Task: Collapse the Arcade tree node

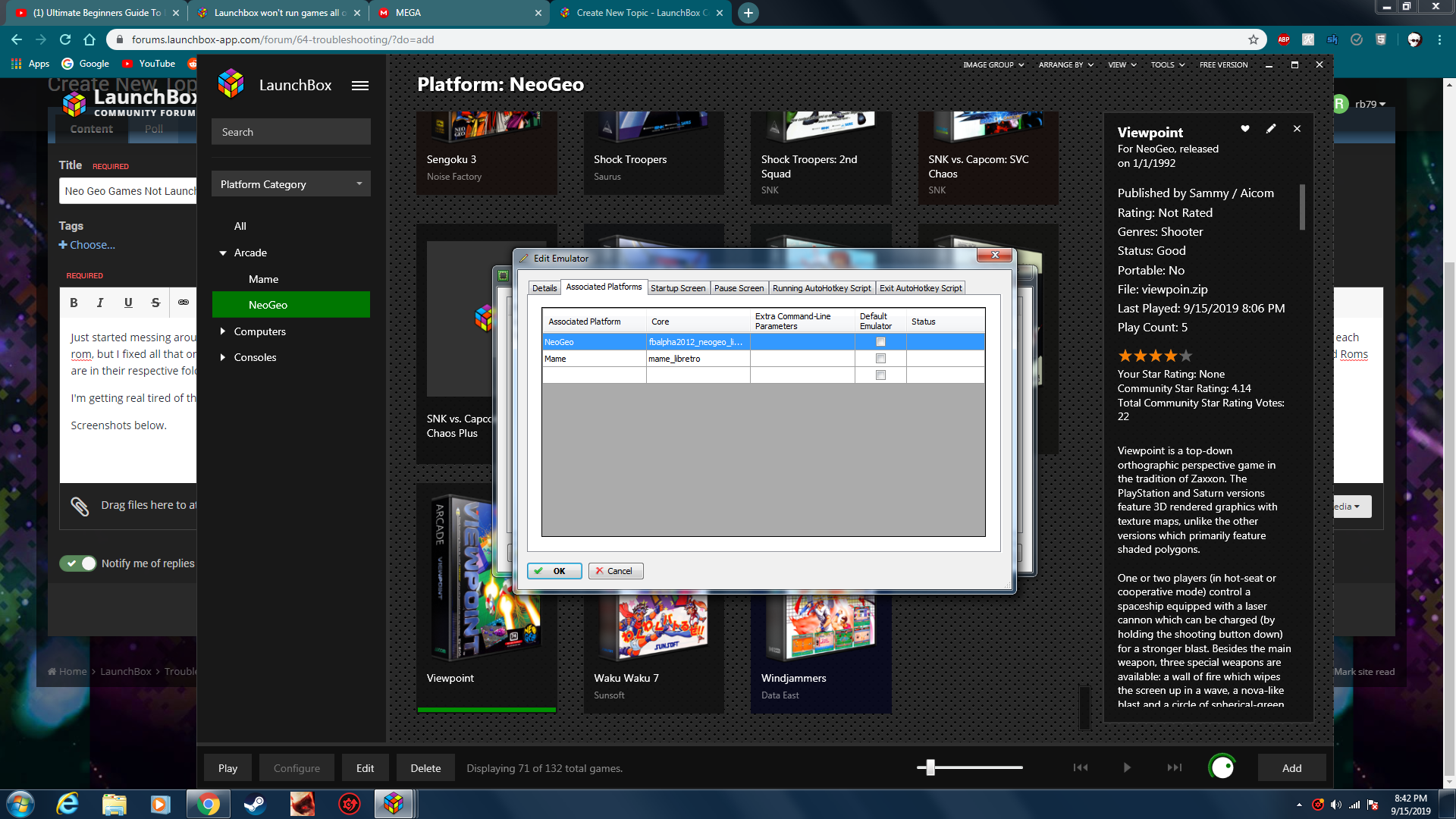Action: pyautogui.click(x=223, y=253)
